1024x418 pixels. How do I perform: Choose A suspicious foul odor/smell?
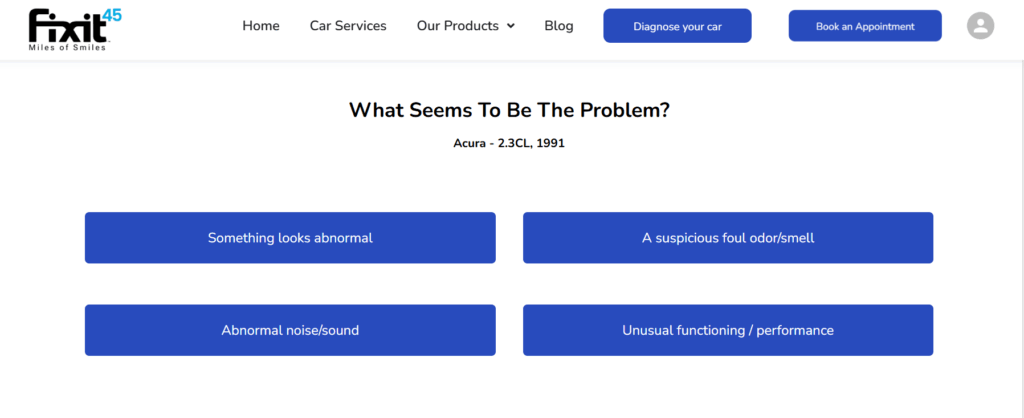coord(728,238)
